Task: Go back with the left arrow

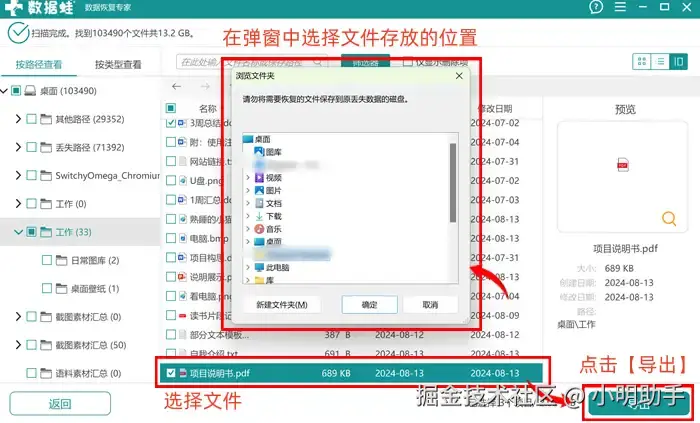Action: [176, 87]
